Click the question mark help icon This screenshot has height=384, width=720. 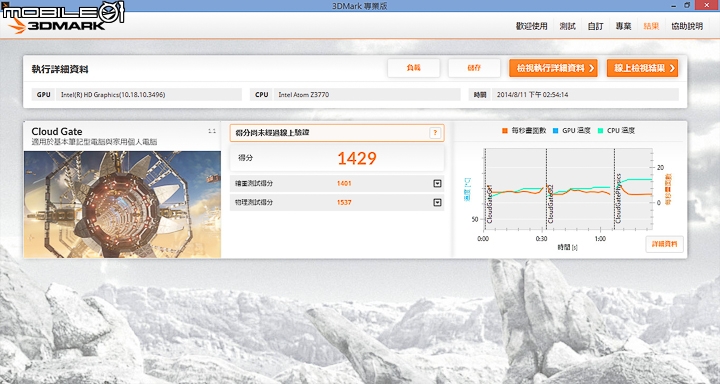pyautogui.click(x=435, y=133)
